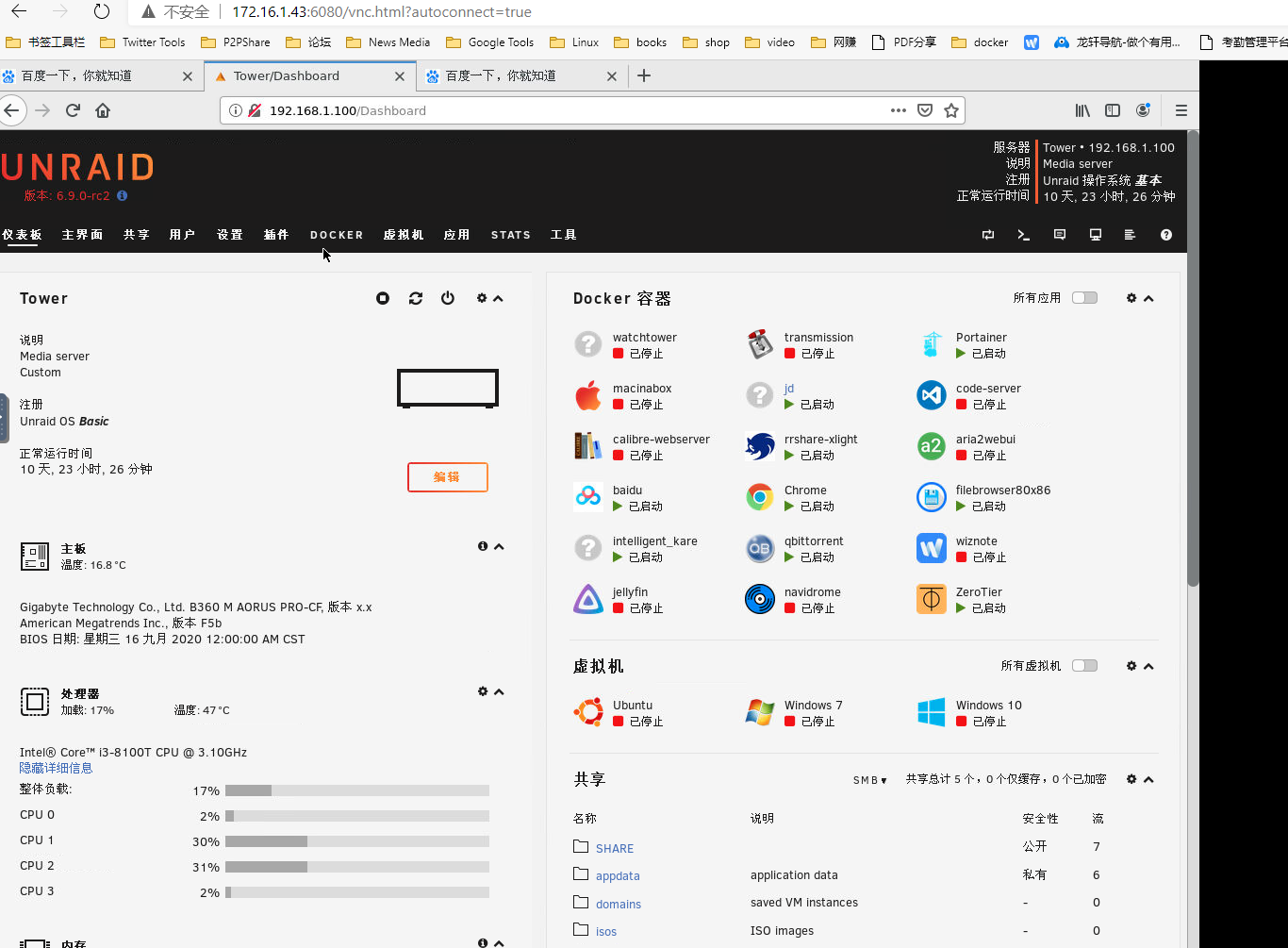The image size is (1288, 948).
Task: Open the Twitter Tools bookmark folder
Action: click(142, 42)
